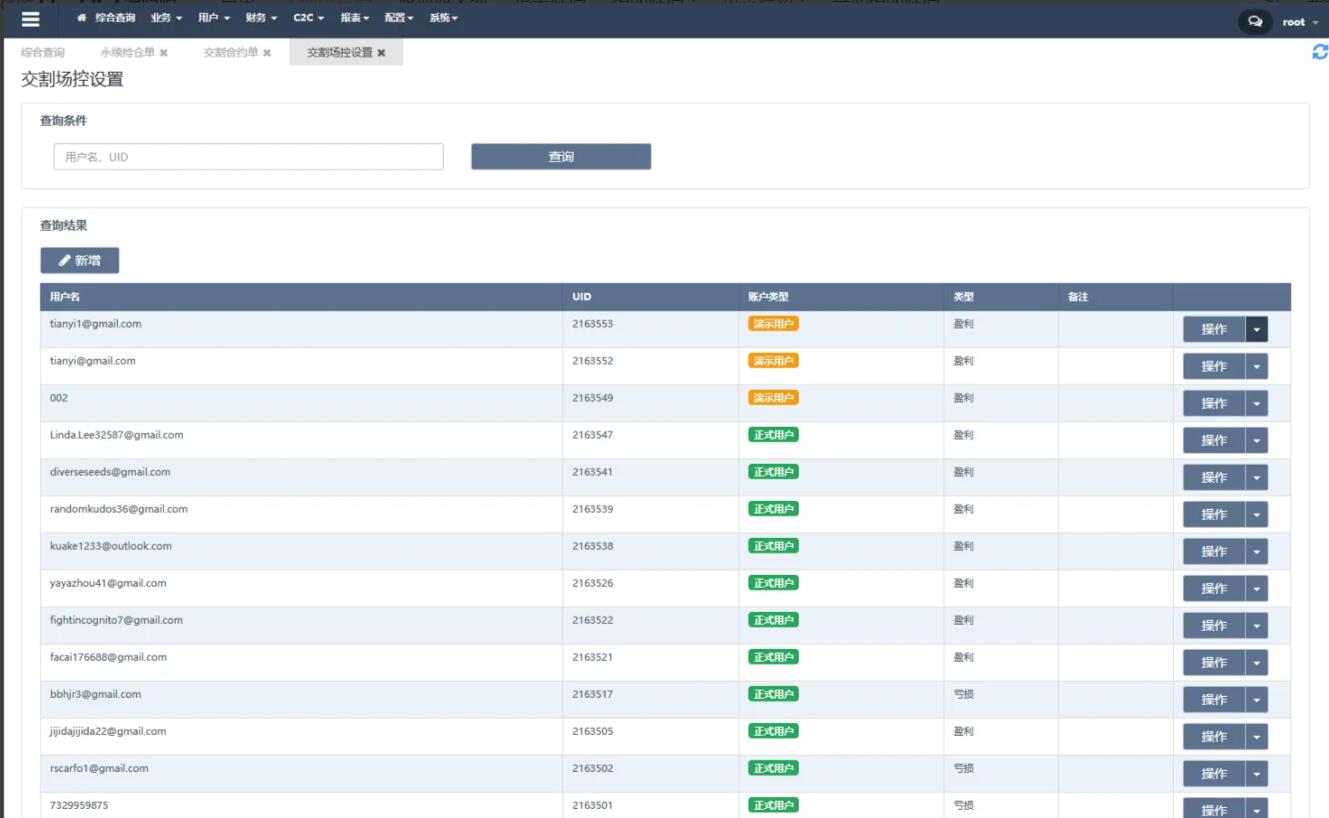Close the 交割合约单 tab

(x=267, y=53)
